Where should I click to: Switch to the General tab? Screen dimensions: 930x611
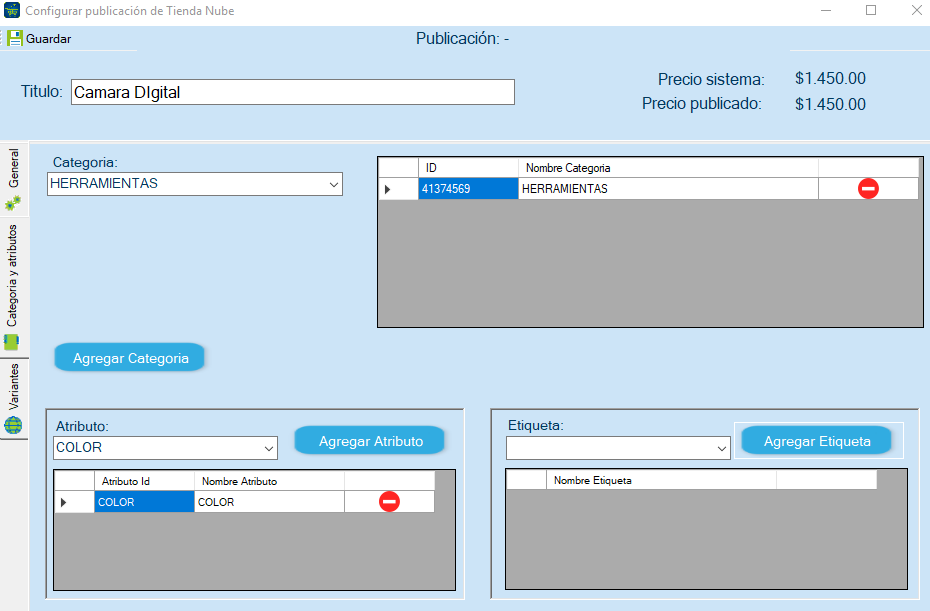click(x=14, y=179)
